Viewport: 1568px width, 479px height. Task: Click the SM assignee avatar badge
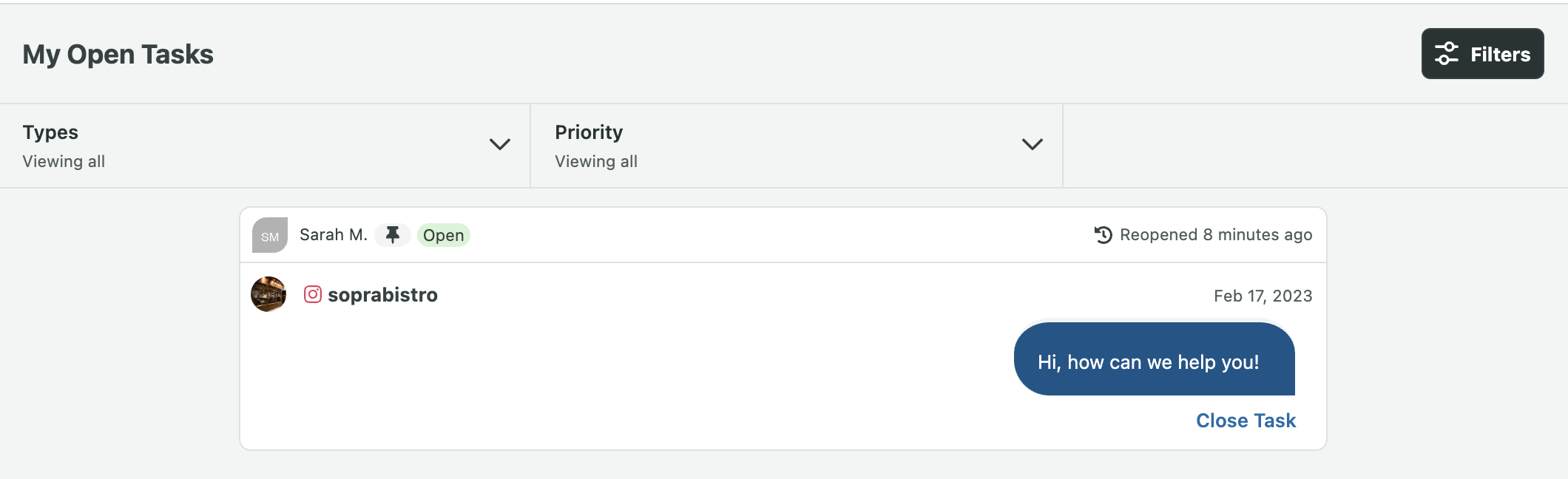(270, 235)
